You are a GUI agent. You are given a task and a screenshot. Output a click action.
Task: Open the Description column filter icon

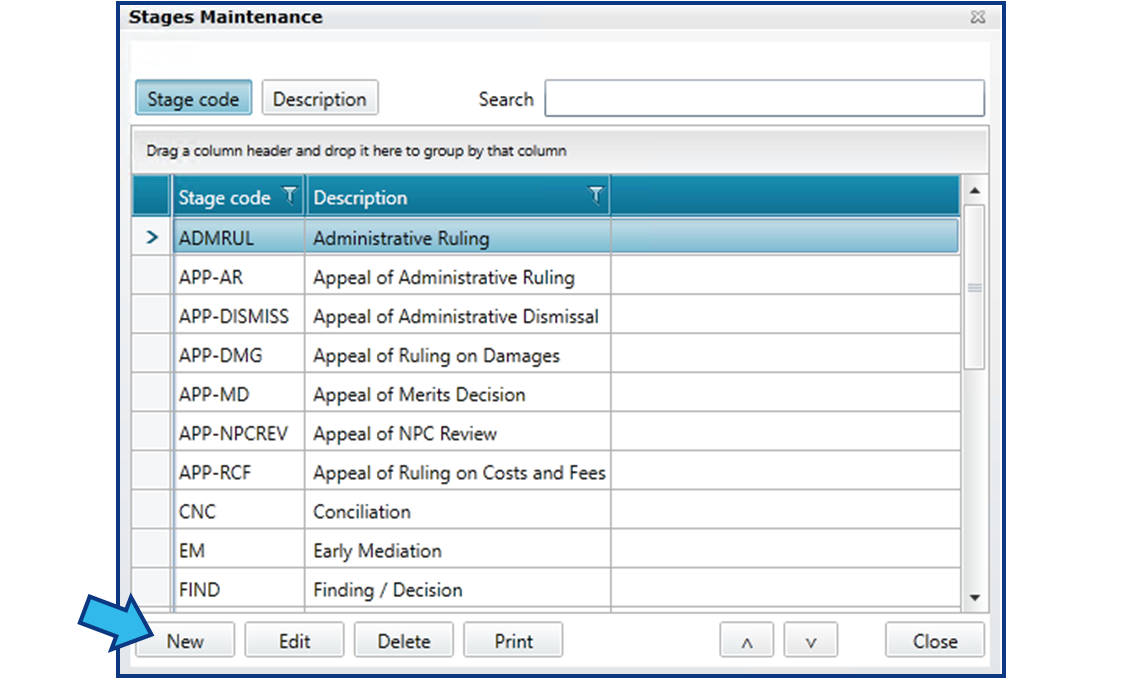[x=596, y=195]
